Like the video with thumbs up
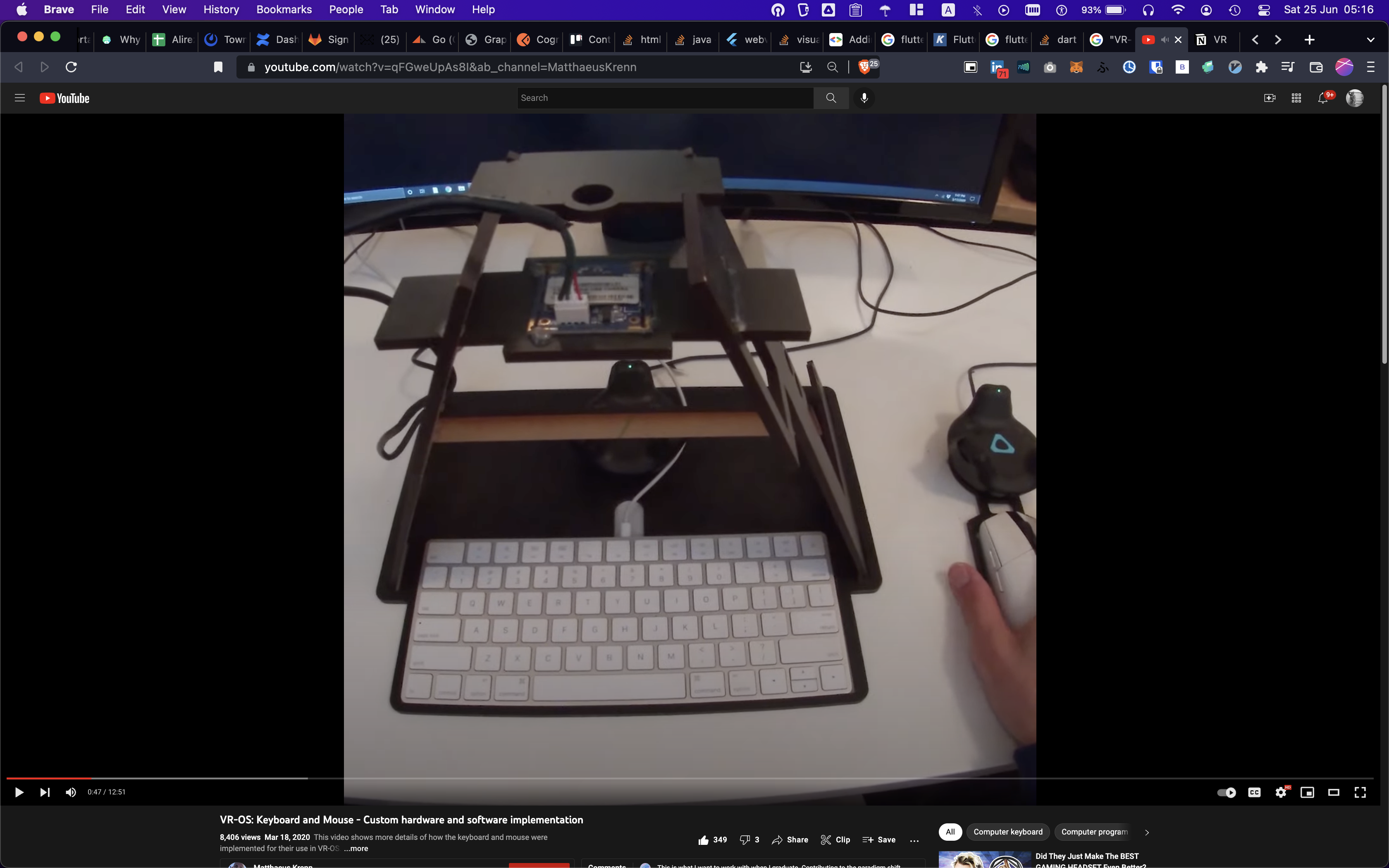 (x=704, y=840)
